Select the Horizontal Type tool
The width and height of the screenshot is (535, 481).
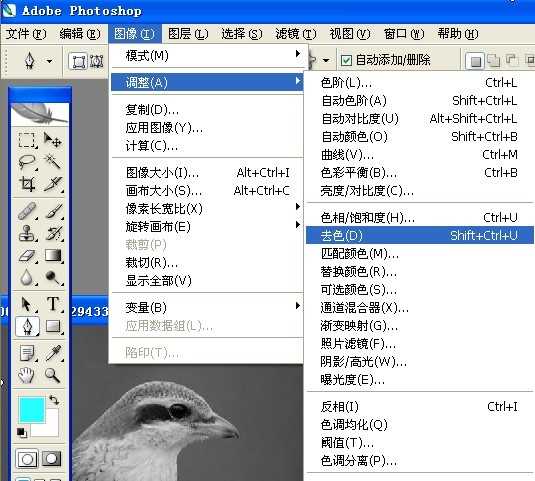53,303
